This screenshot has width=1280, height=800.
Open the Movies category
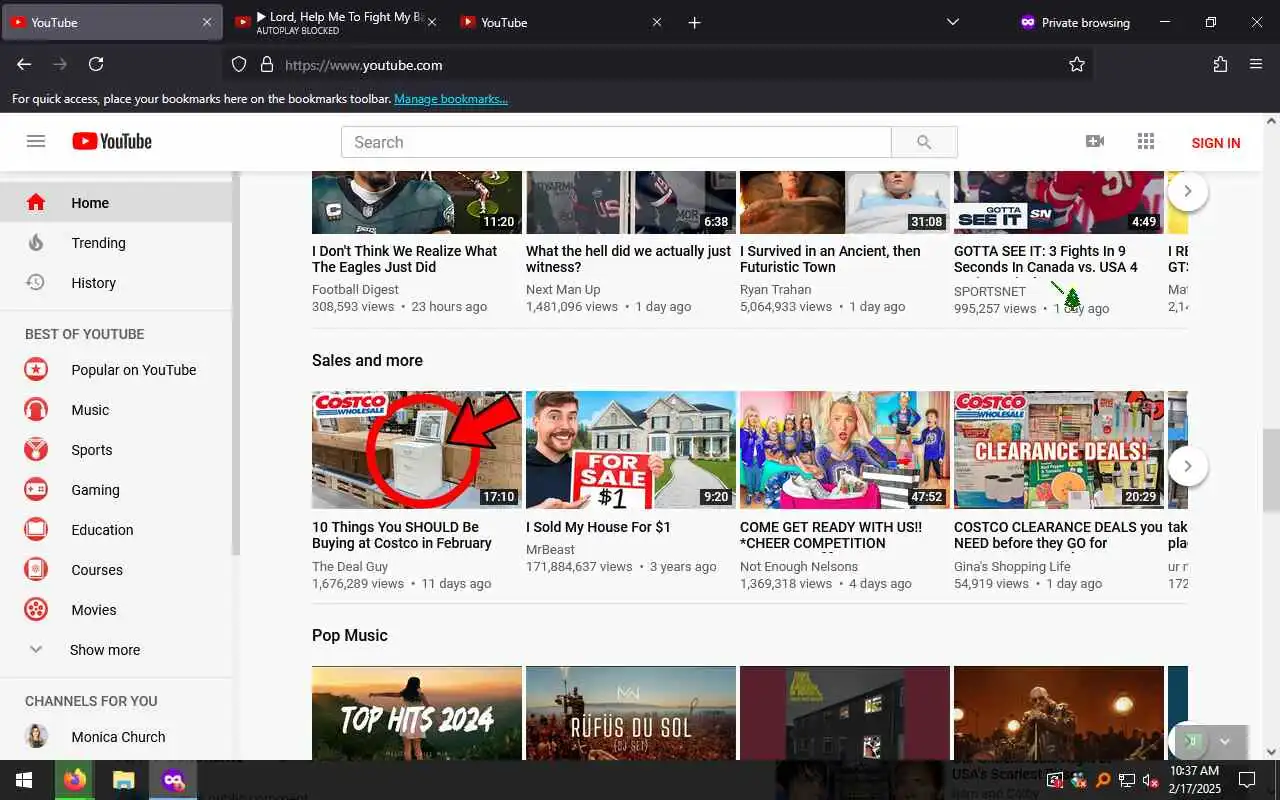[116, 610]
